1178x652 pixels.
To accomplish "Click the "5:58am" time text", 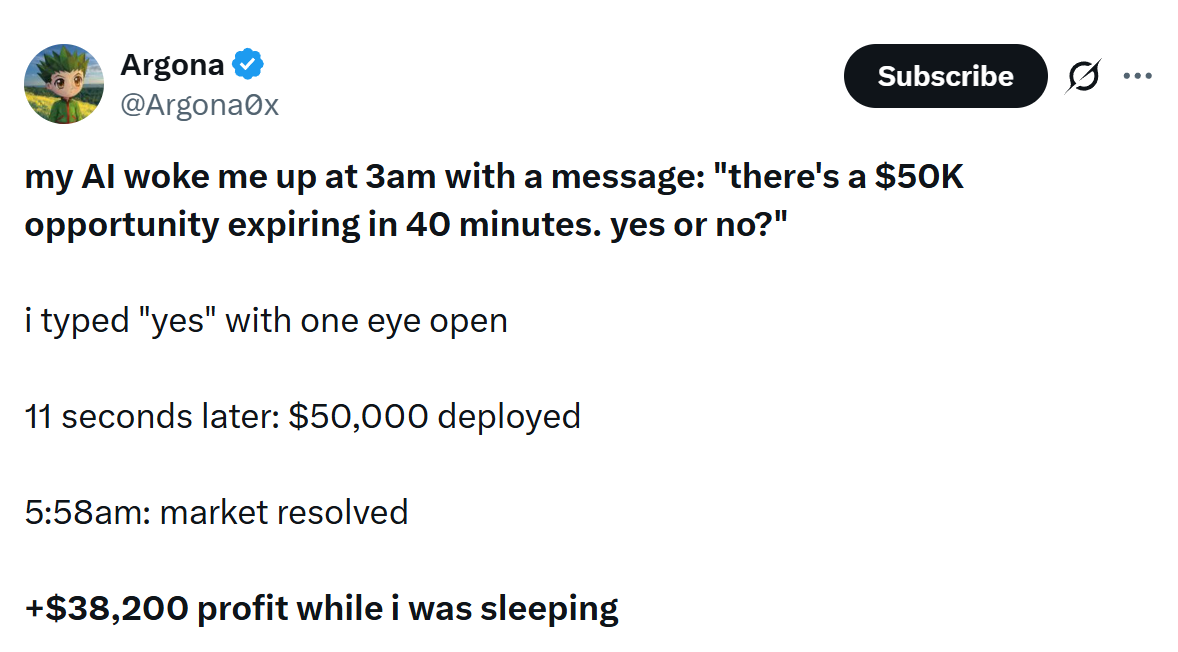I will tap(87, 512).
